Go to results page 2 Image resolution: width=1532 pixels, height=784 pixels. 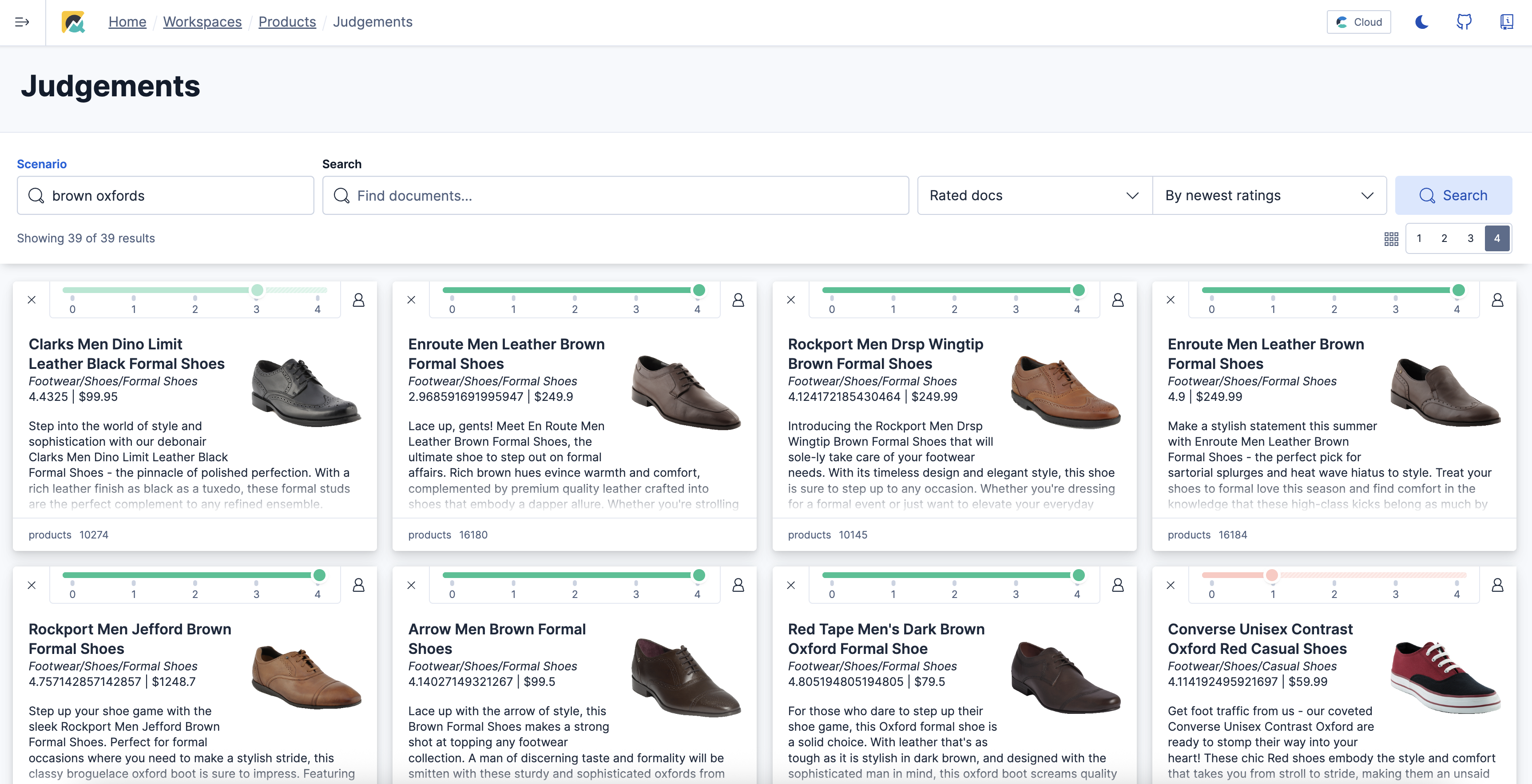1444,238
